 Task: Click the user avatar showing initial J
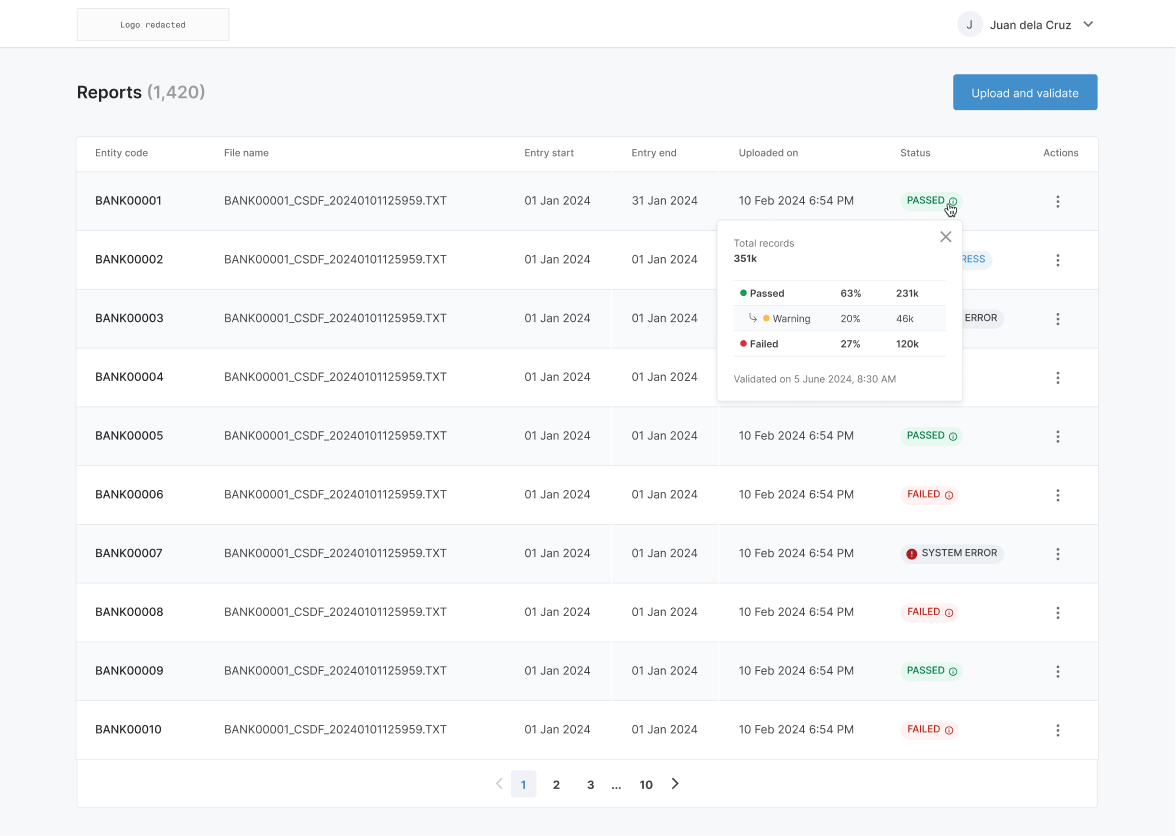[x=969, y=24]
